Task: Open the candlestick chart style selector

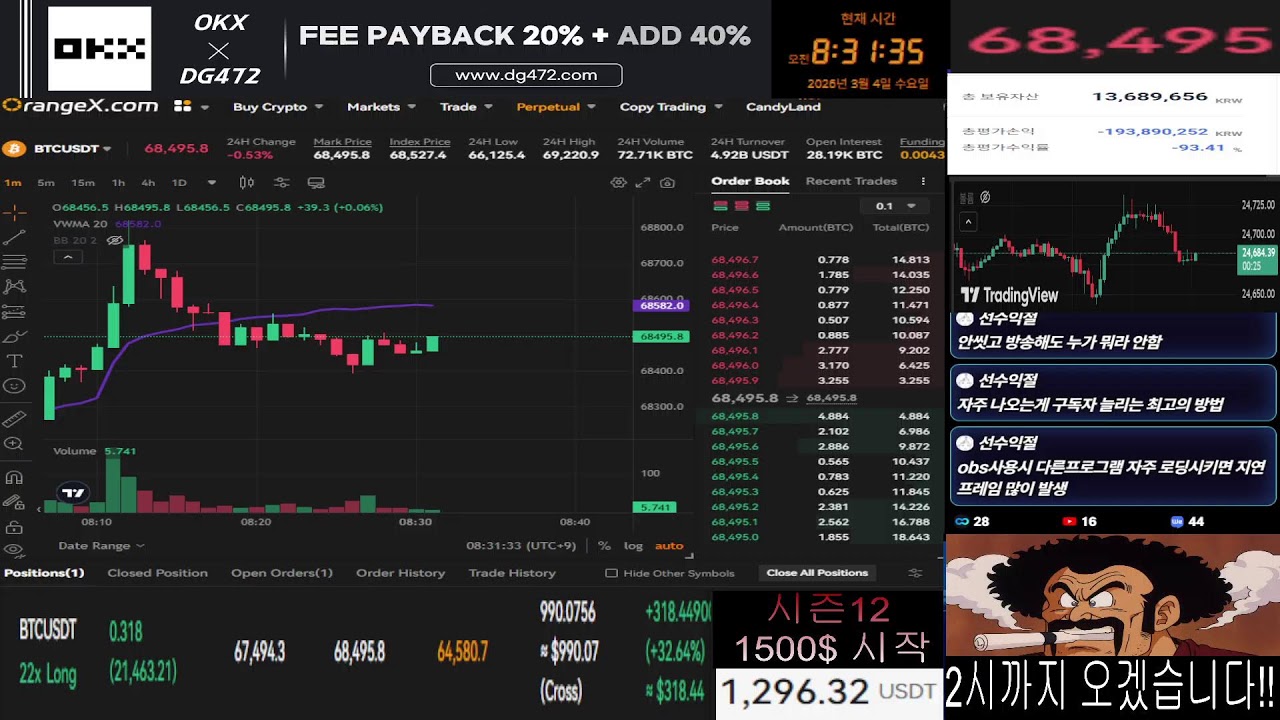Action: point(246,182)
